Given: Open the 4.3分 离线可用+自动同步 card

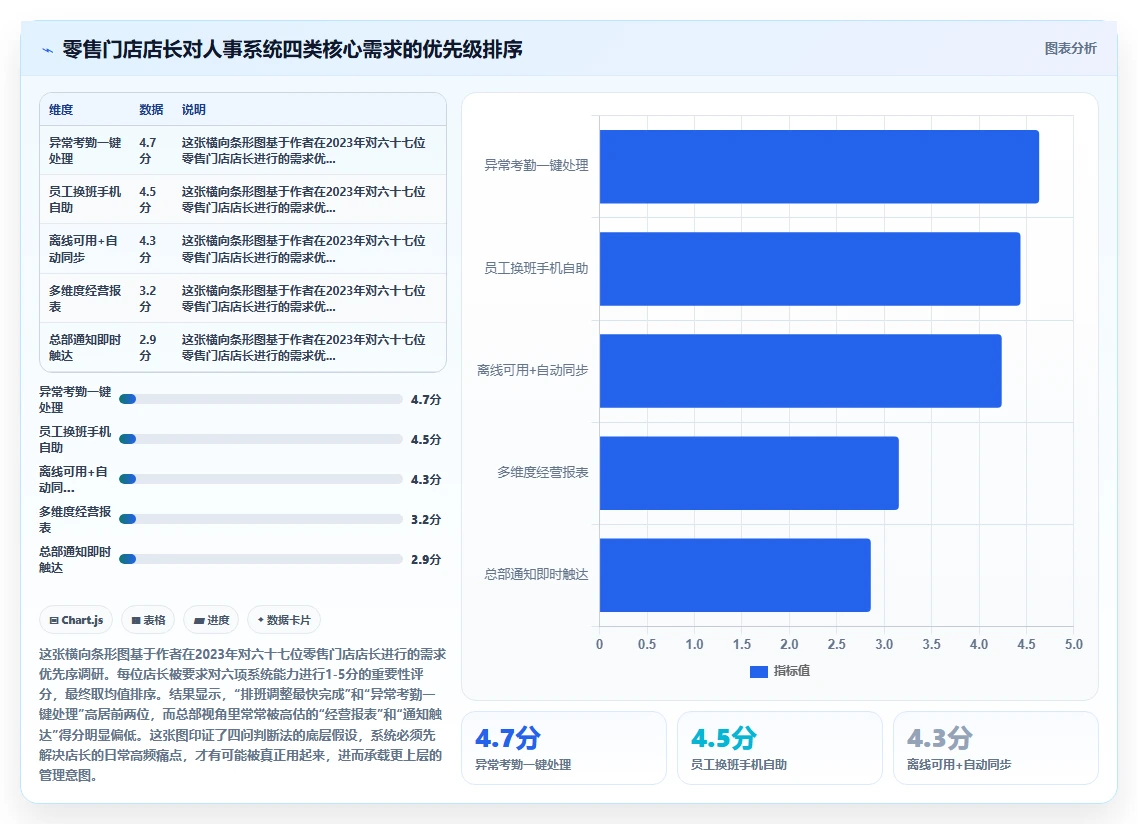Looking at the screenshot, I should (995, 748).
